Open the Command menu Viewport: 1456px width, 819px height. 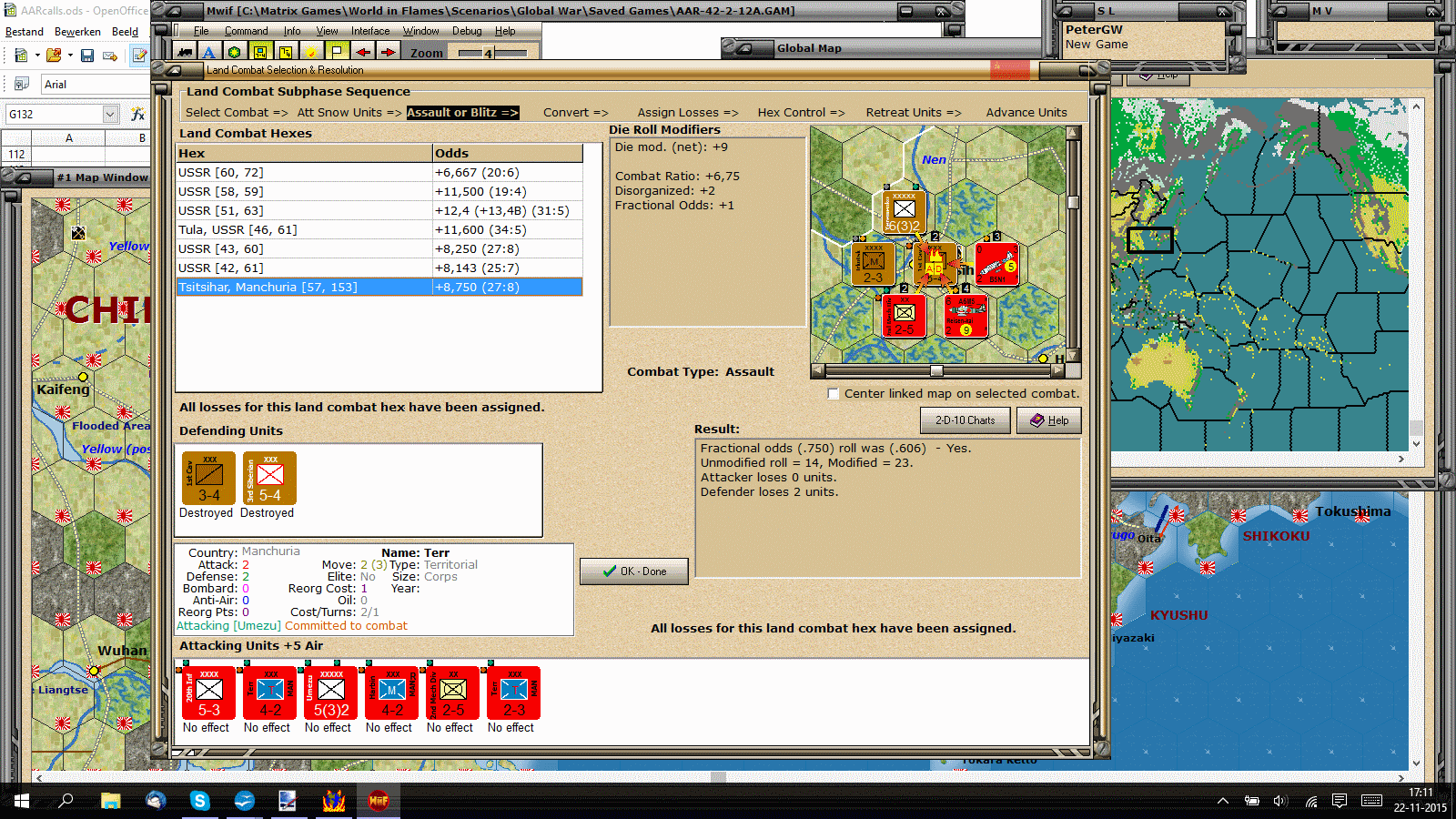tap(247, 31)
